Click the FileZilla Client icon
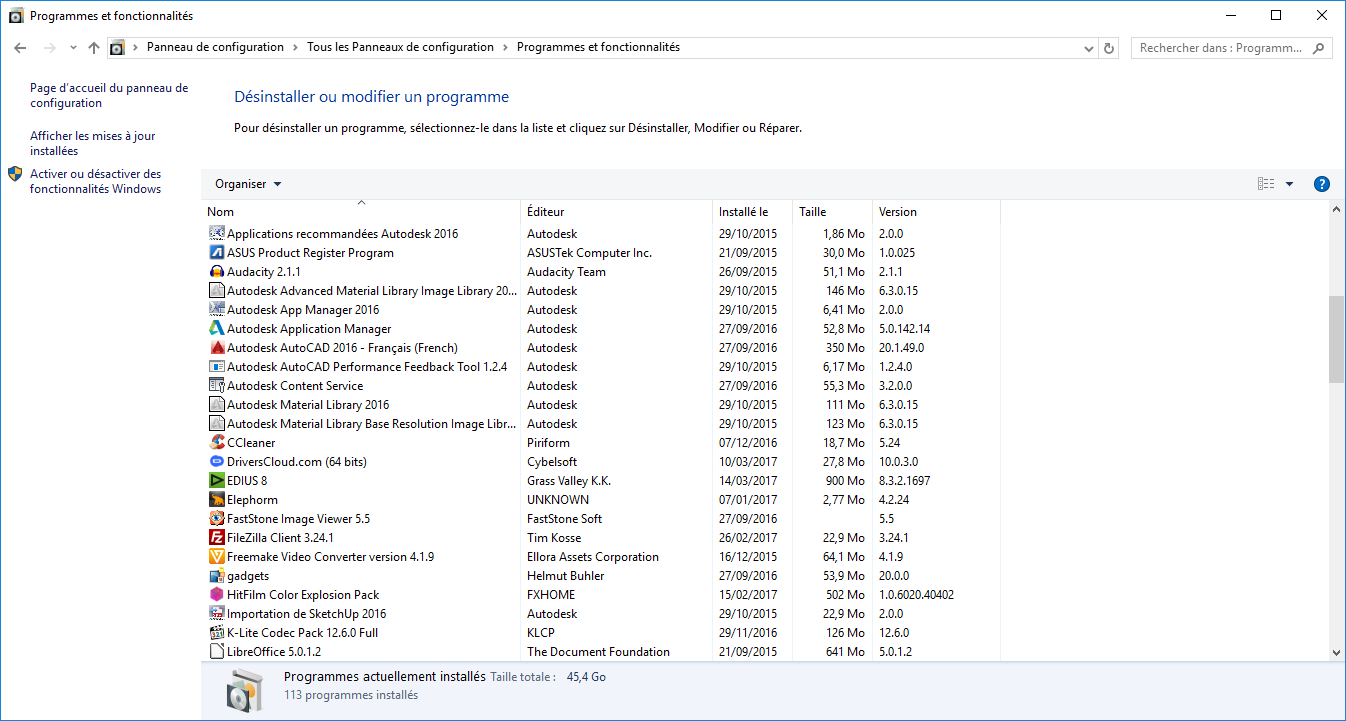The width and height of the screenshot is (1346, 721). click(217, 538)
